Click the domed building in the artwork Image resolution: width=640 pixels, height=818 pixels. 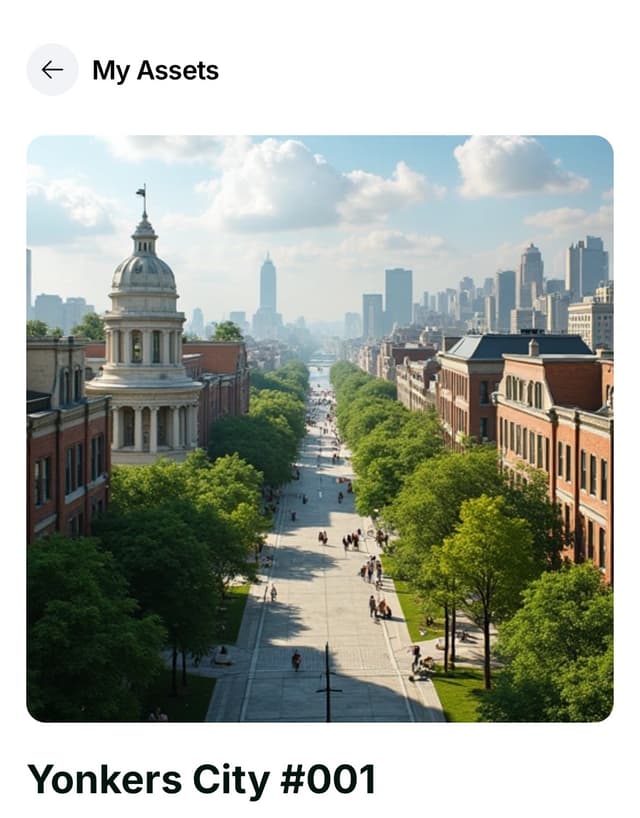pos(143,339)
